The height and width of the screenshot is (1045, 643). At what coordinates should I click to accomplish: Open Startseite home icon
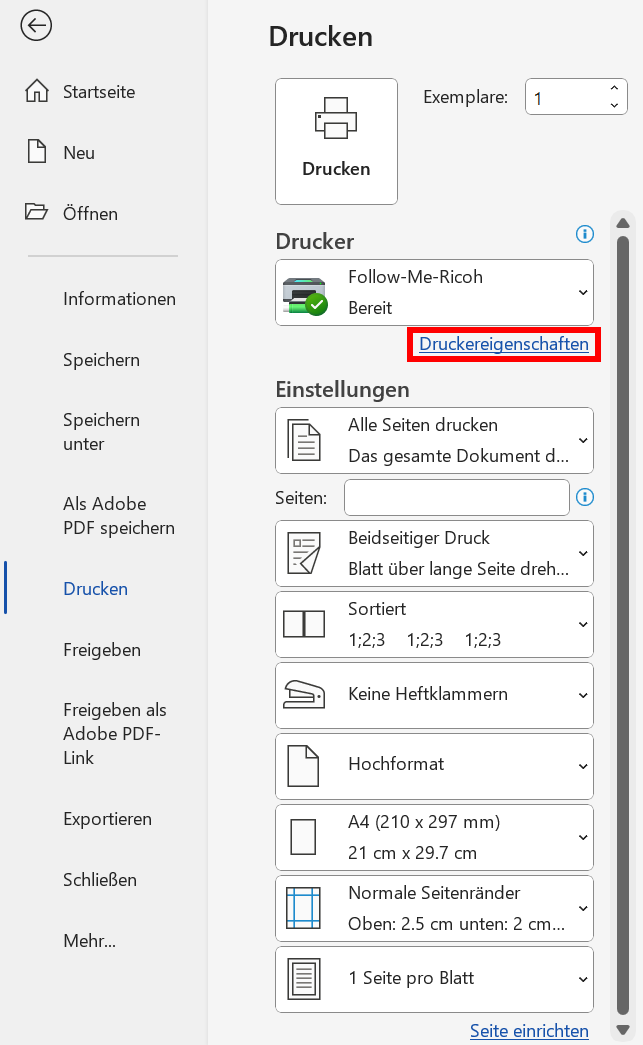[37, 92]
